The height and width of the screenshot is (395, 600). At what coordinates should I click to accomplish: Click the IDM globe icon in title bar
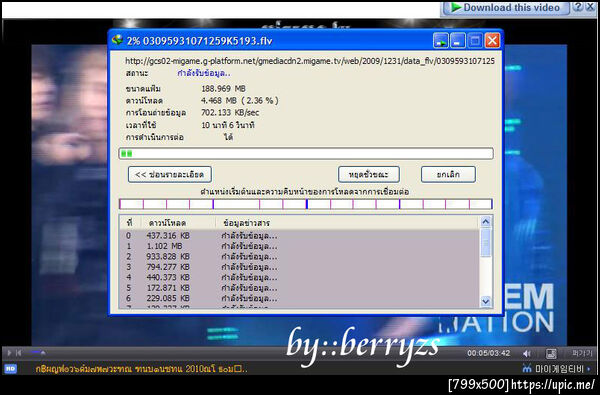point(117,40)
